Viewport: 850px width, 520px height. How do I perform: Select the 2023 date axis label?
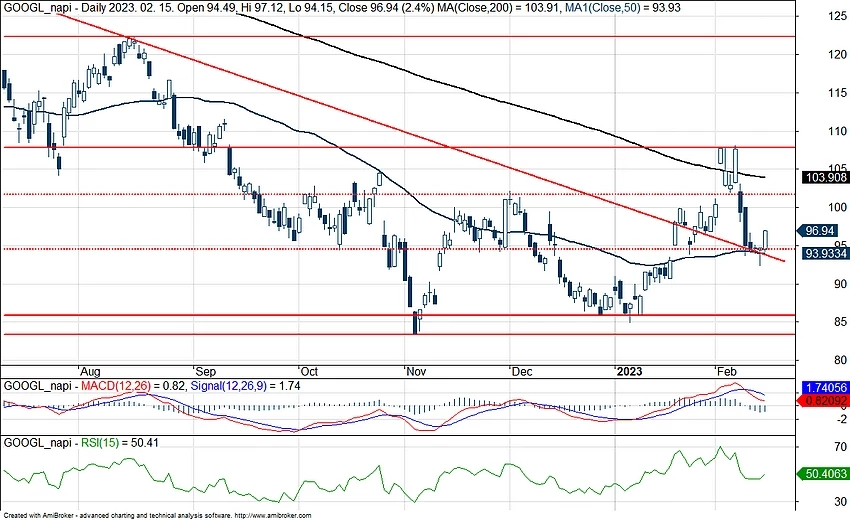629,371
